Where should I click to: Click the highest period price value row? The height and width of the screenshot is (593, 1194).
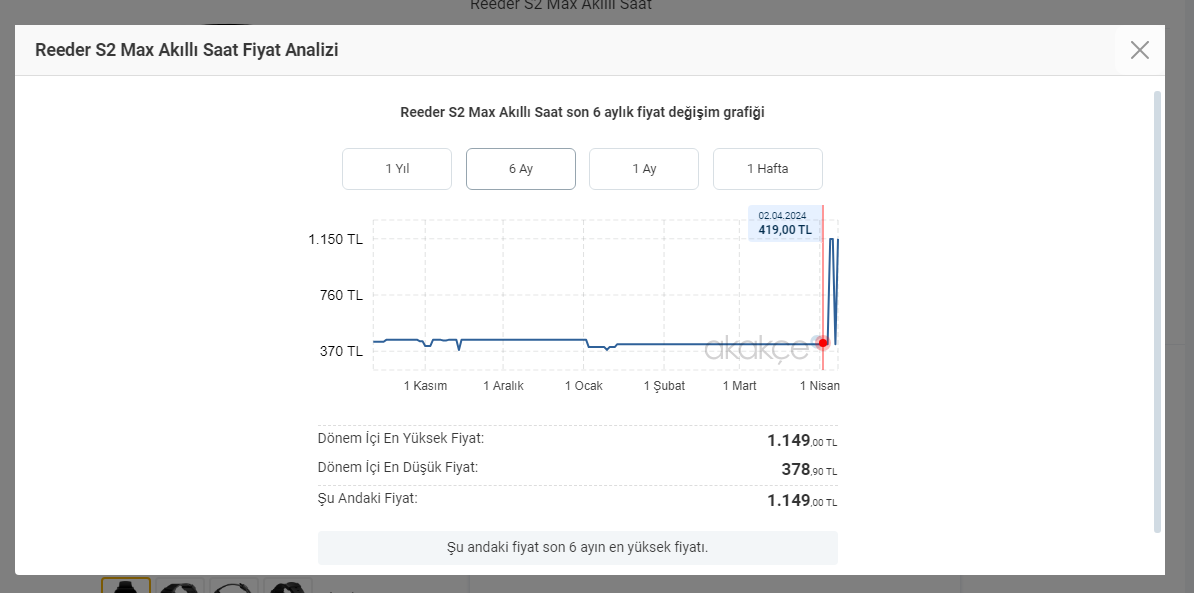(x=577, y=440)
